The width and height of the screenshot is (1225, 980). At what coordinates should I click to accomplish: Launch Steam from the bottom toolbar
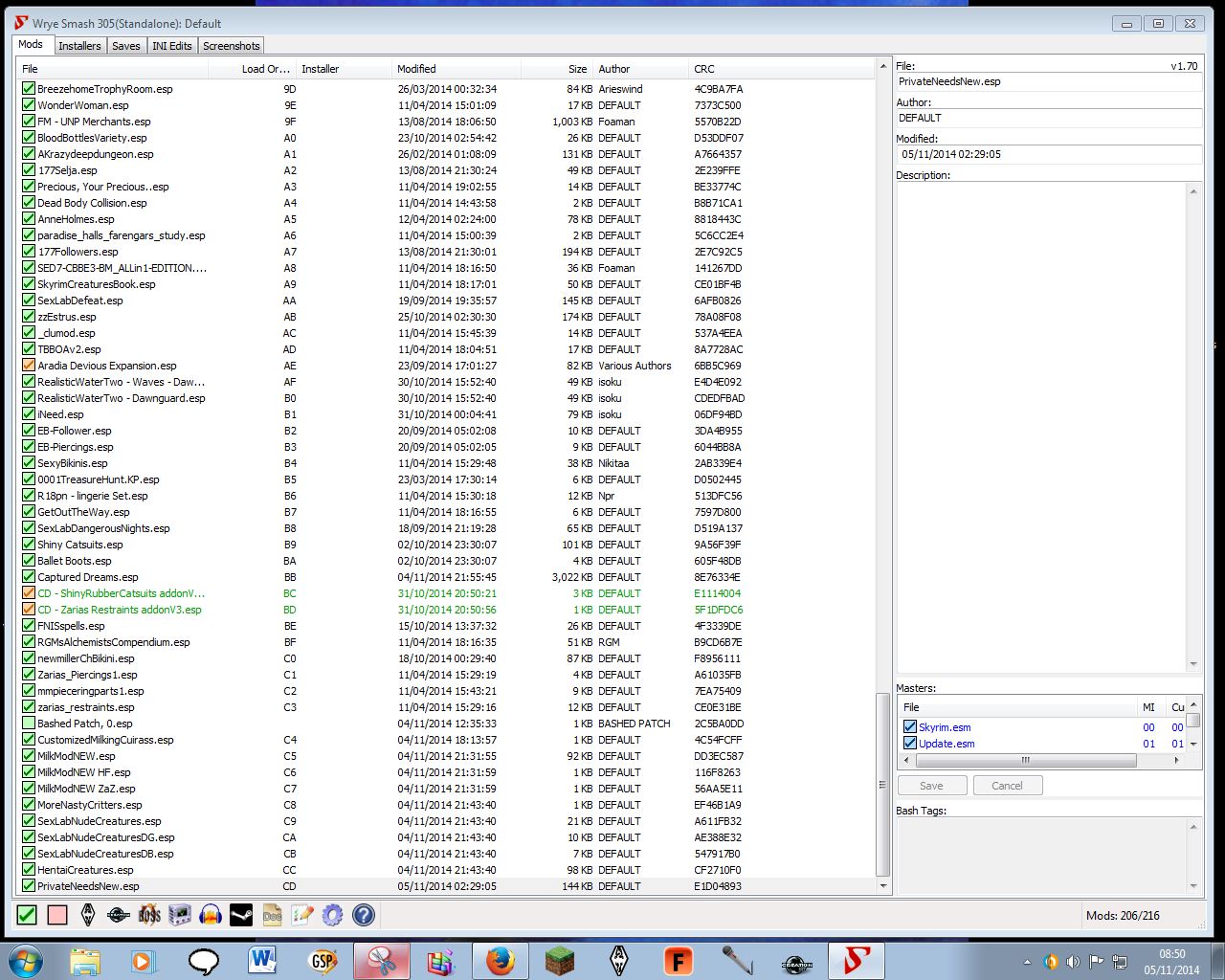tap(241, 916)
